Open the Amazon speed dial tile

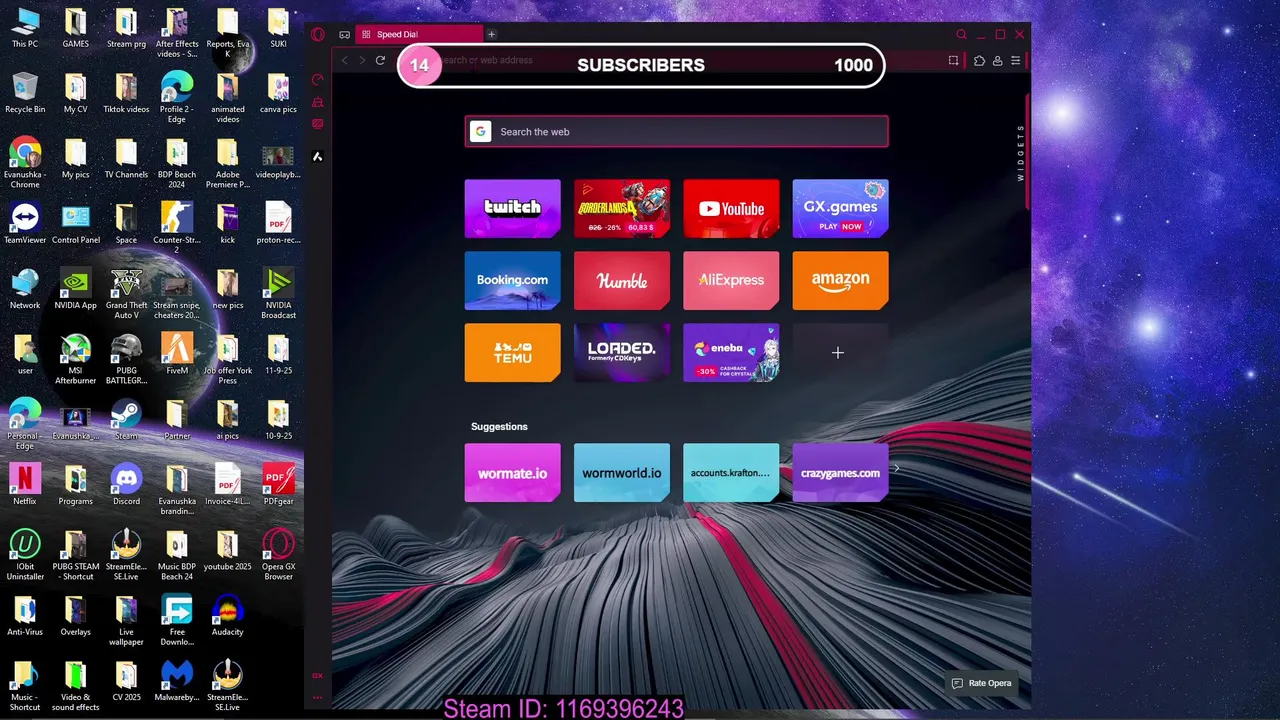click(x=840, y=280)
